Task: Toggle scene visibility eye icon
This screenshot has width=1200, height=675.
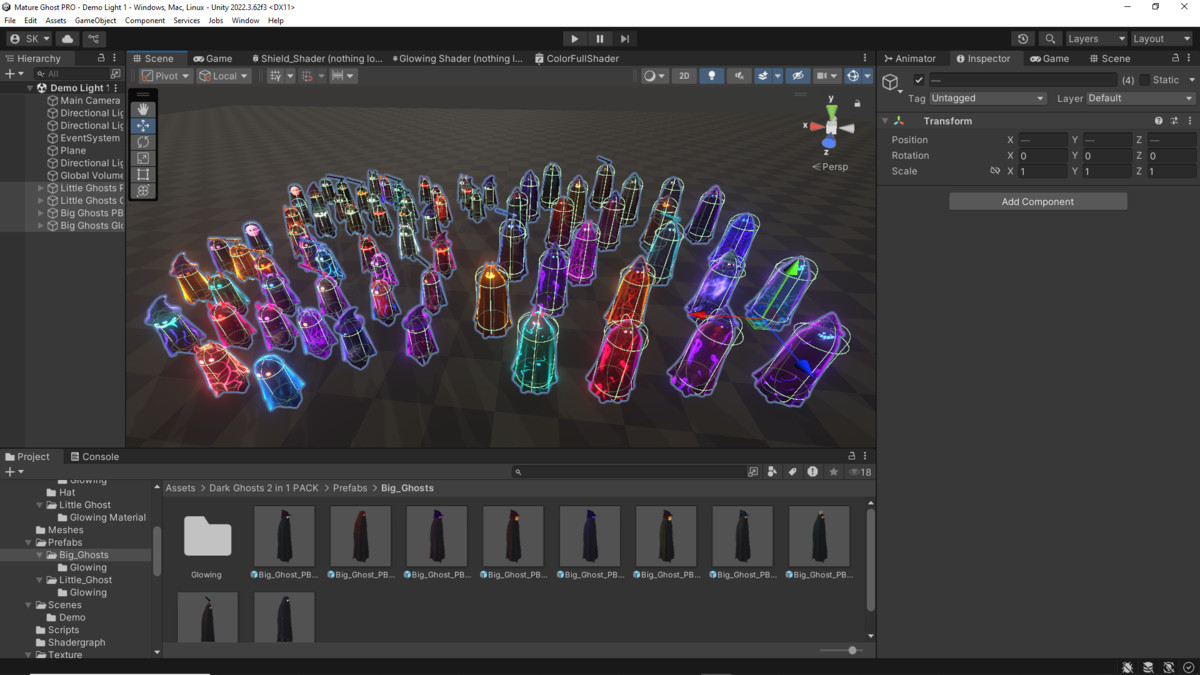Action: coord(797,76)
